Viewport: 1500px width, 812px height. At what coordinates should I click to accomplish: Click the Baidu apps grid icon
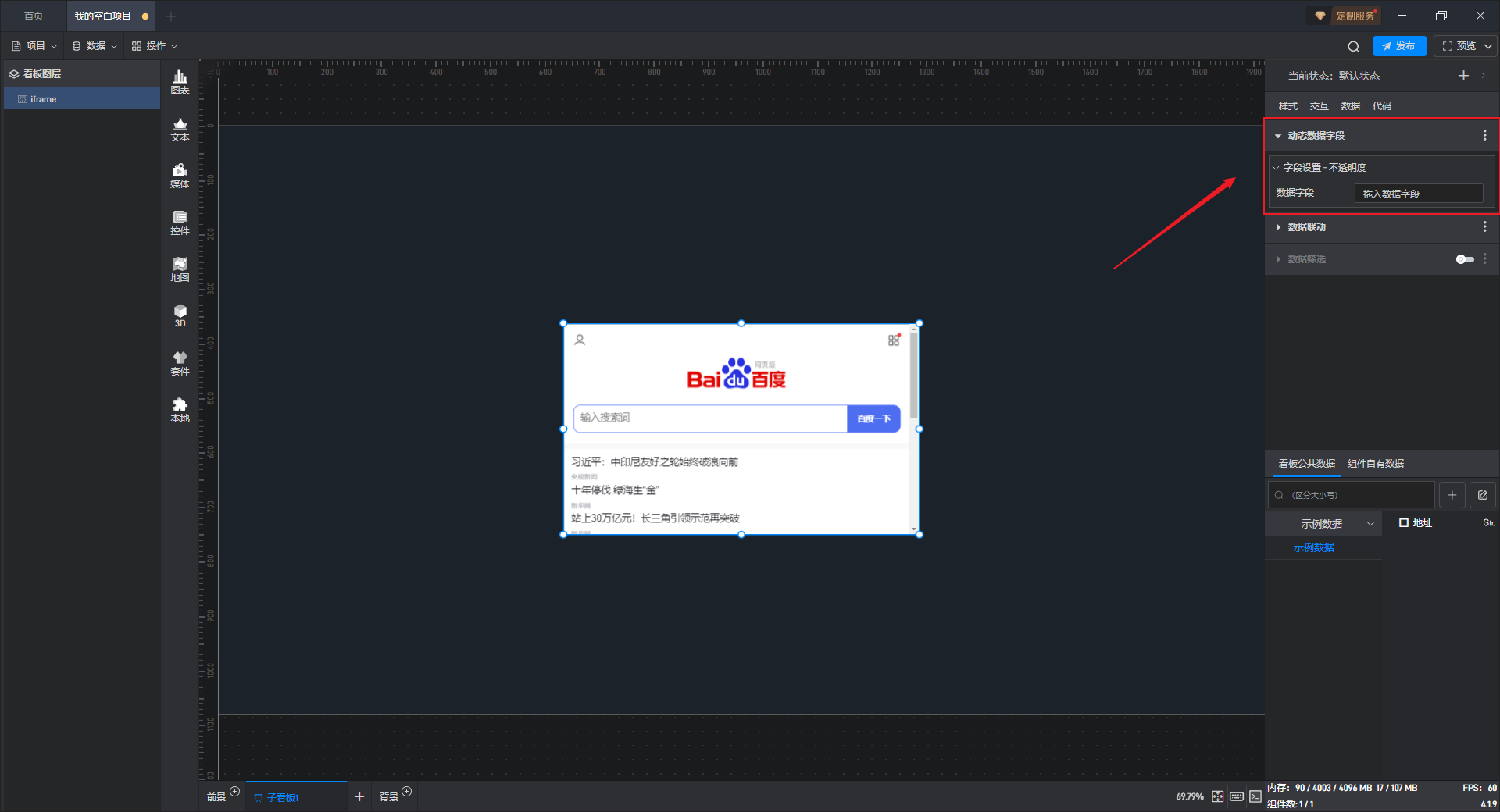(x=894, y=340)
